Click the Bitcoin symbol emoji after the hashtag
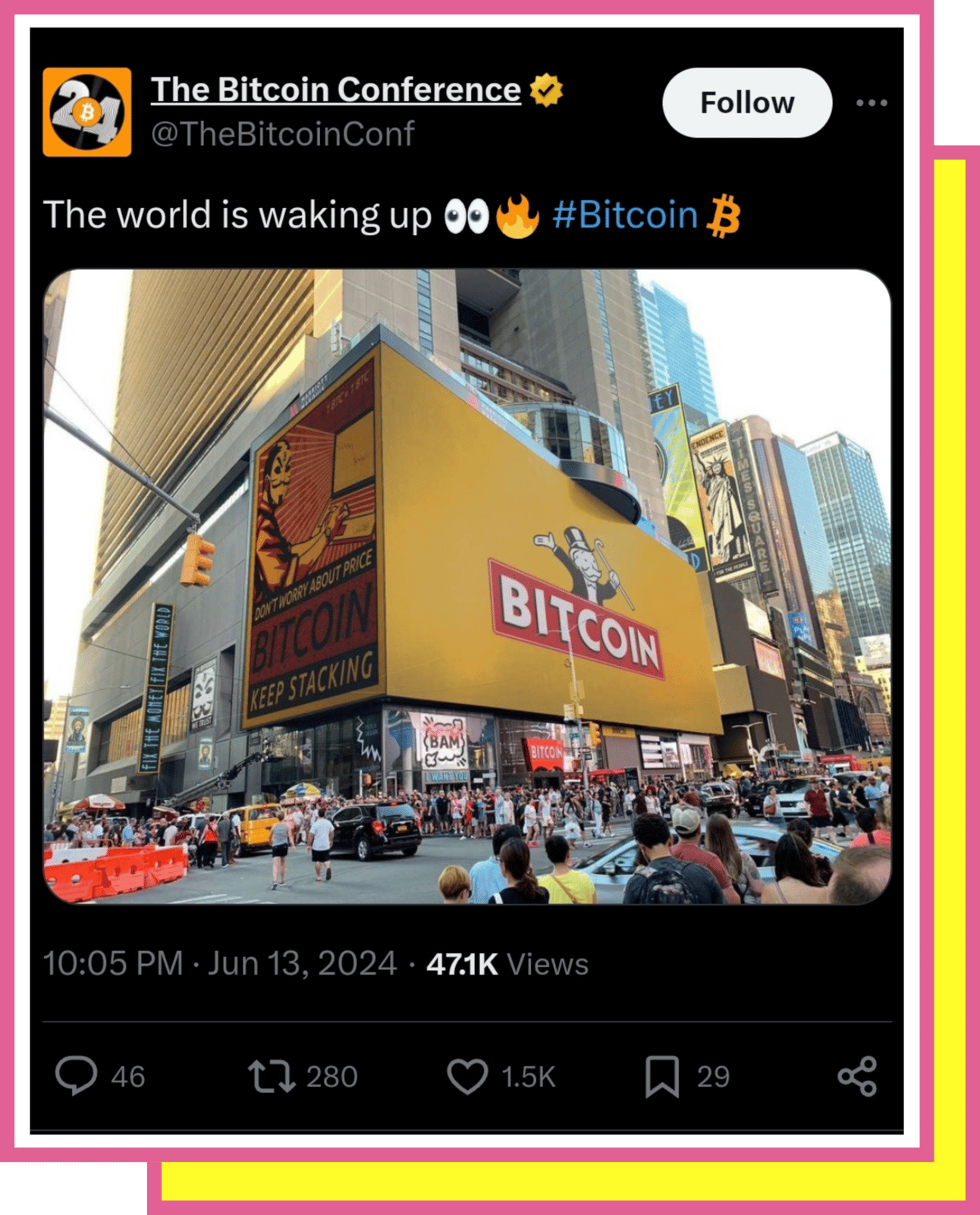980x1215 pixels. point(723,216)
